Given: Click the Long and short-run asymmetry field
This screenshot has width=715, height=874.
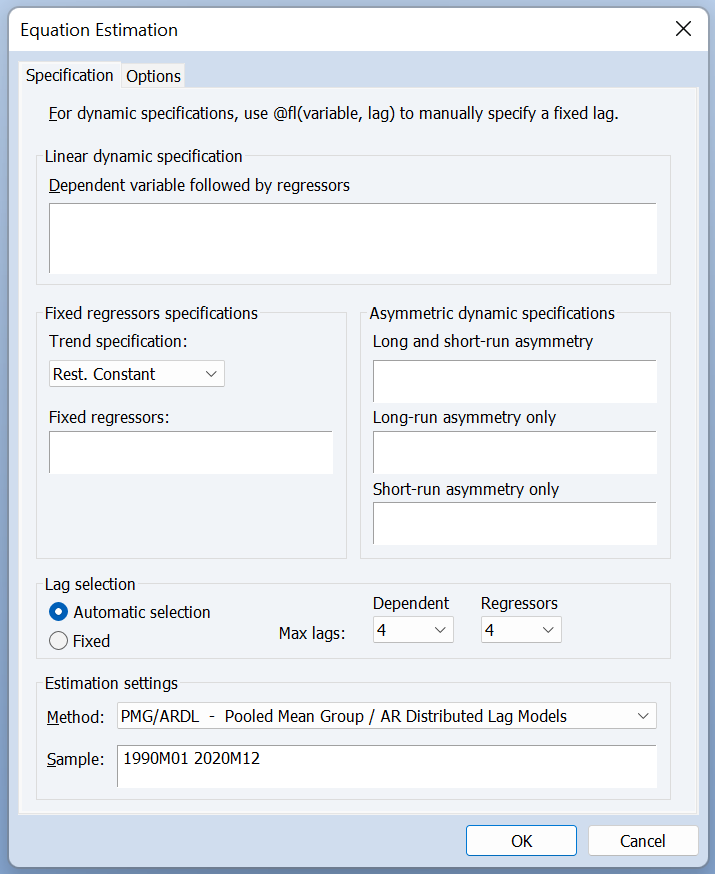Looking at the screenshot, I should (x=514, y=381).
